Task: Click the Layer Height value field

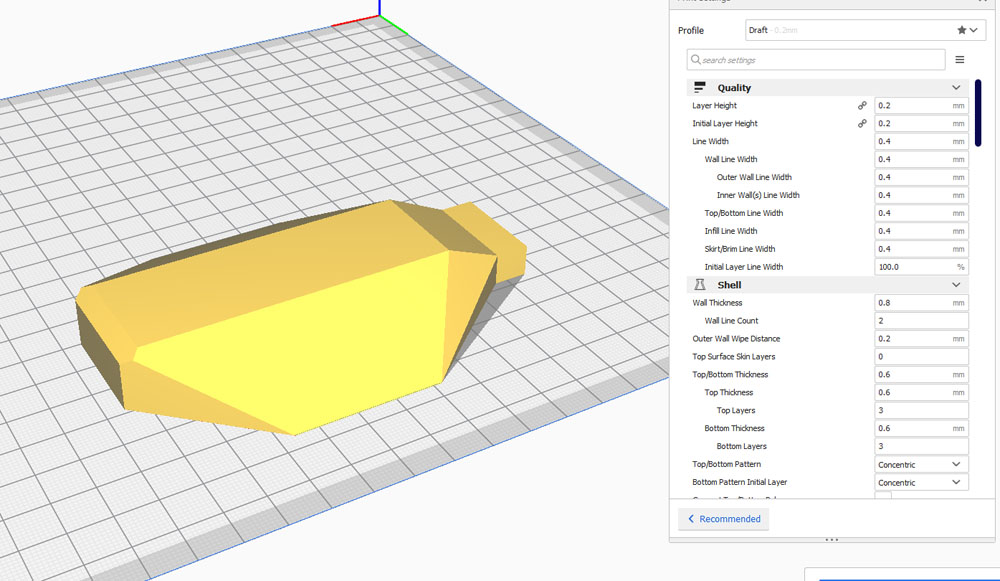Action: coord(921,105)
